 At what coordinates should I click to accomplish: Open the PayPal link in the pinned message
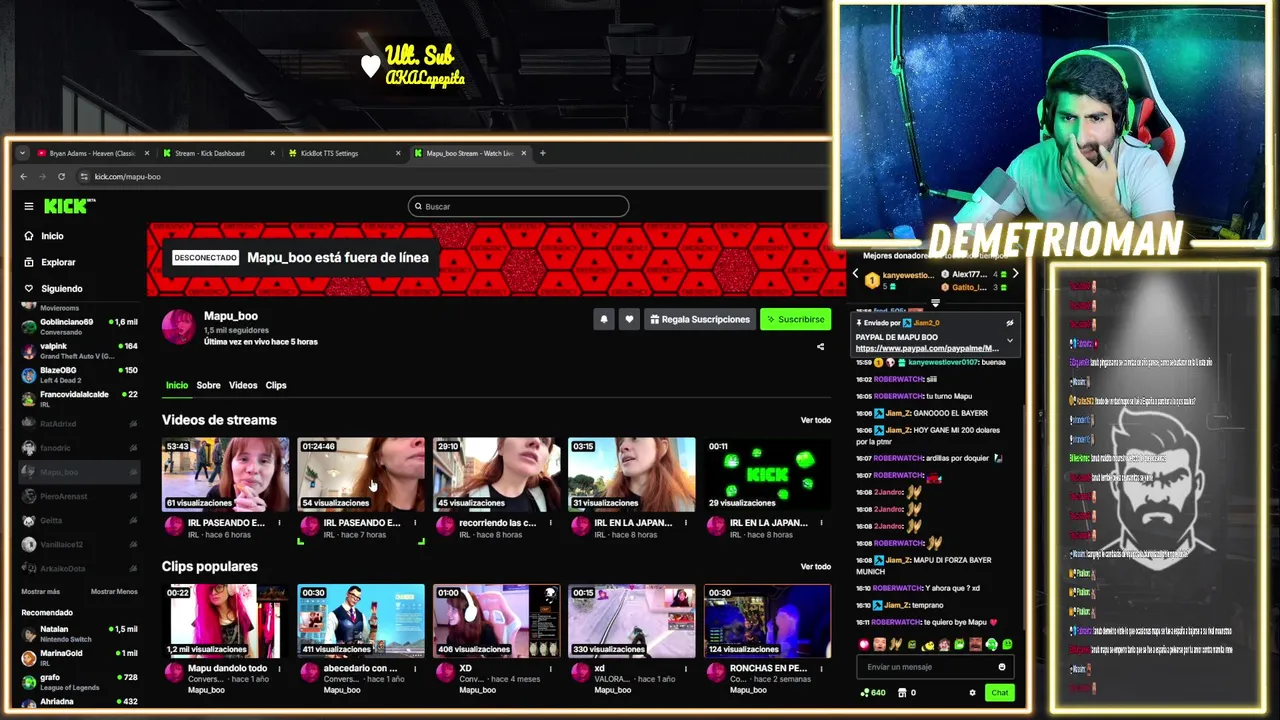click(927, 348)
